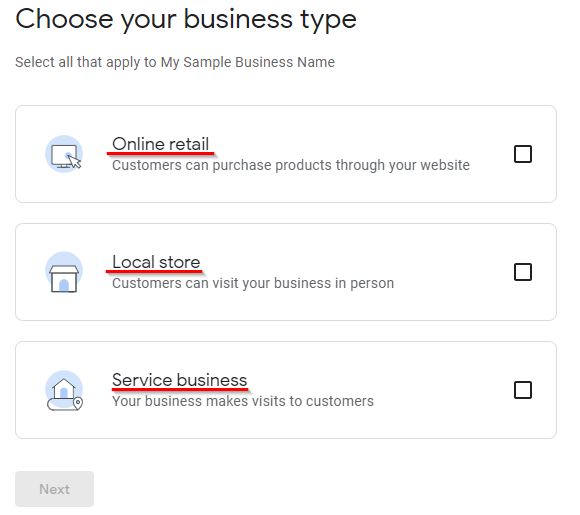The height and width of the screenshot is (515, 580).
Task: Check the Service business checkbox
Action: tap(523, 390)
